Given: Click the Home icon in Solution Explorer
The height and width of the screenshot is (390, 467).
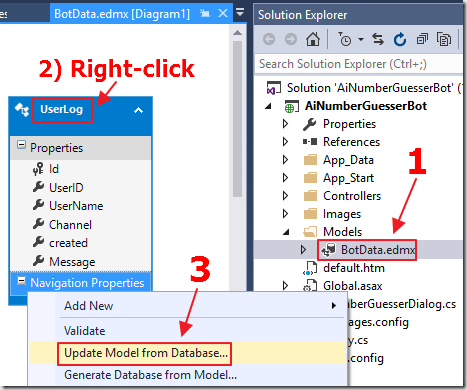Looking at the screenshot, I should (313, 39).
